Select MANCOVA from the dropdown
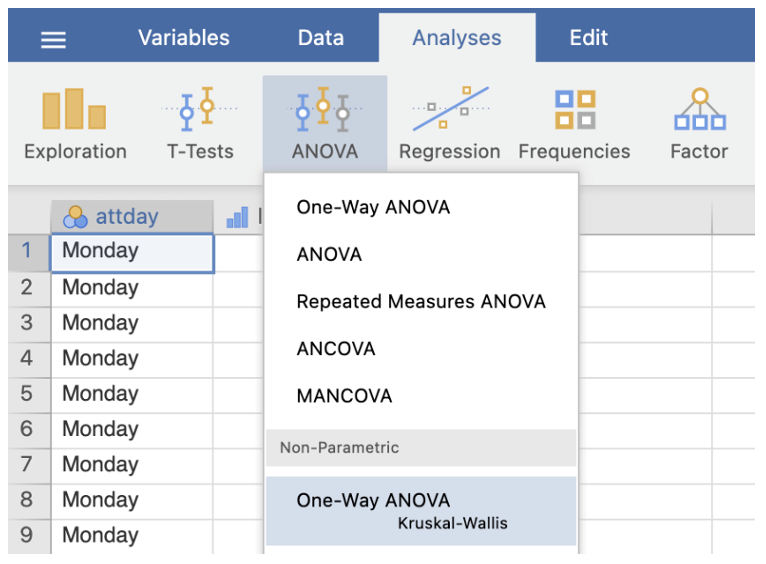This screenshot has height=564, width=766. (x=344, y=396)
